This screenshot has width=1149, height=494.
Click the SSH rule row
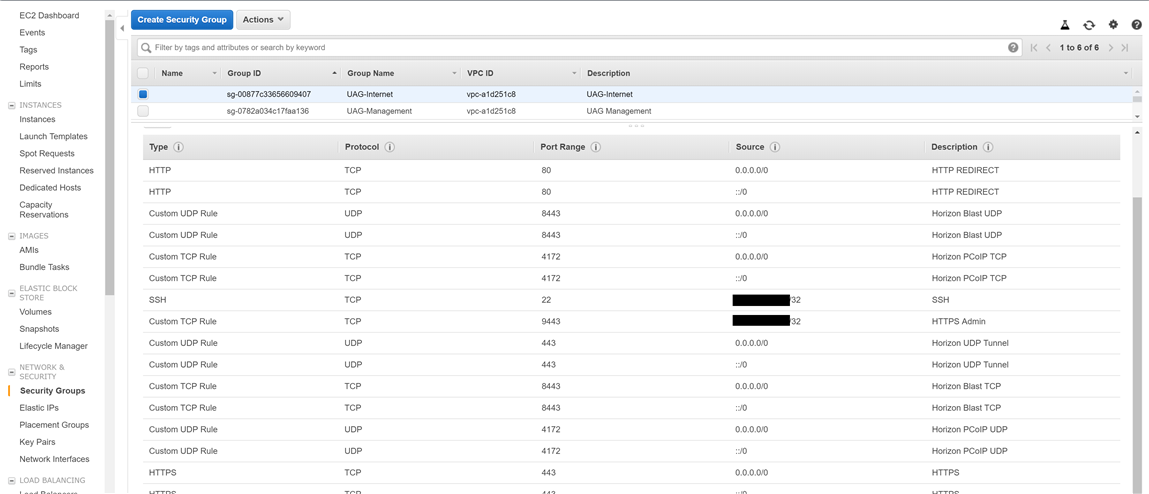coord(631,300)
